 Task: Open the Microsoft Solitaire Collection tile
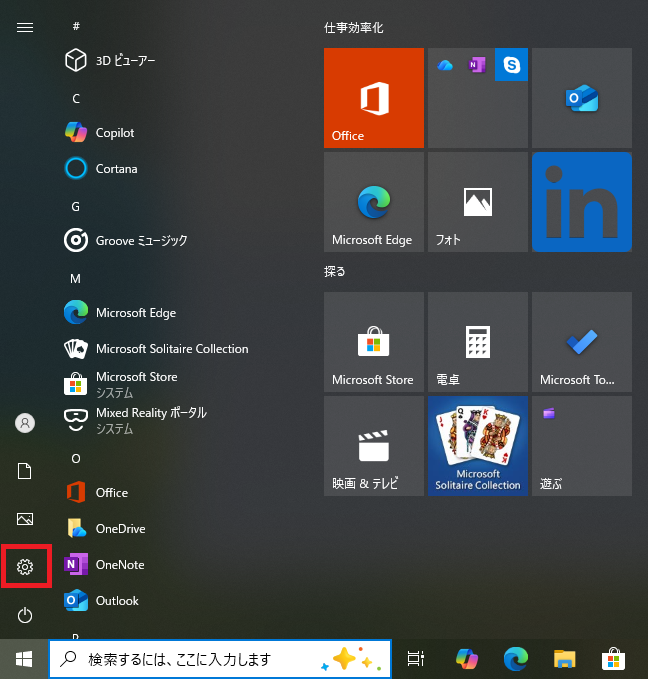click(477, 446)
